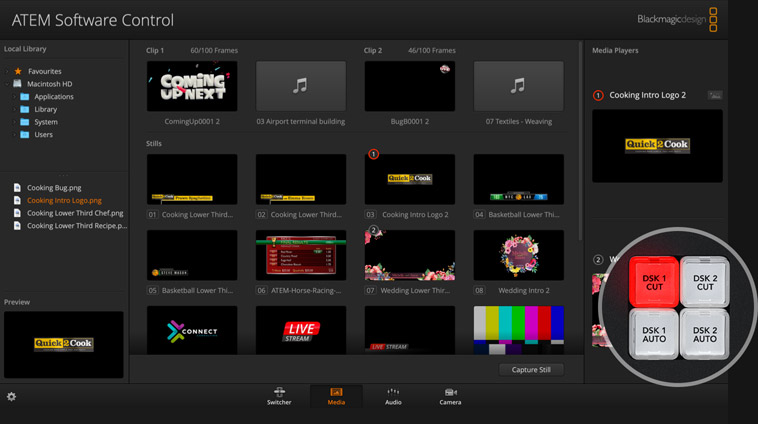Go to the Camera page
Image resolution: width=758 pixels, height=424 pixels.
point(450,396)
